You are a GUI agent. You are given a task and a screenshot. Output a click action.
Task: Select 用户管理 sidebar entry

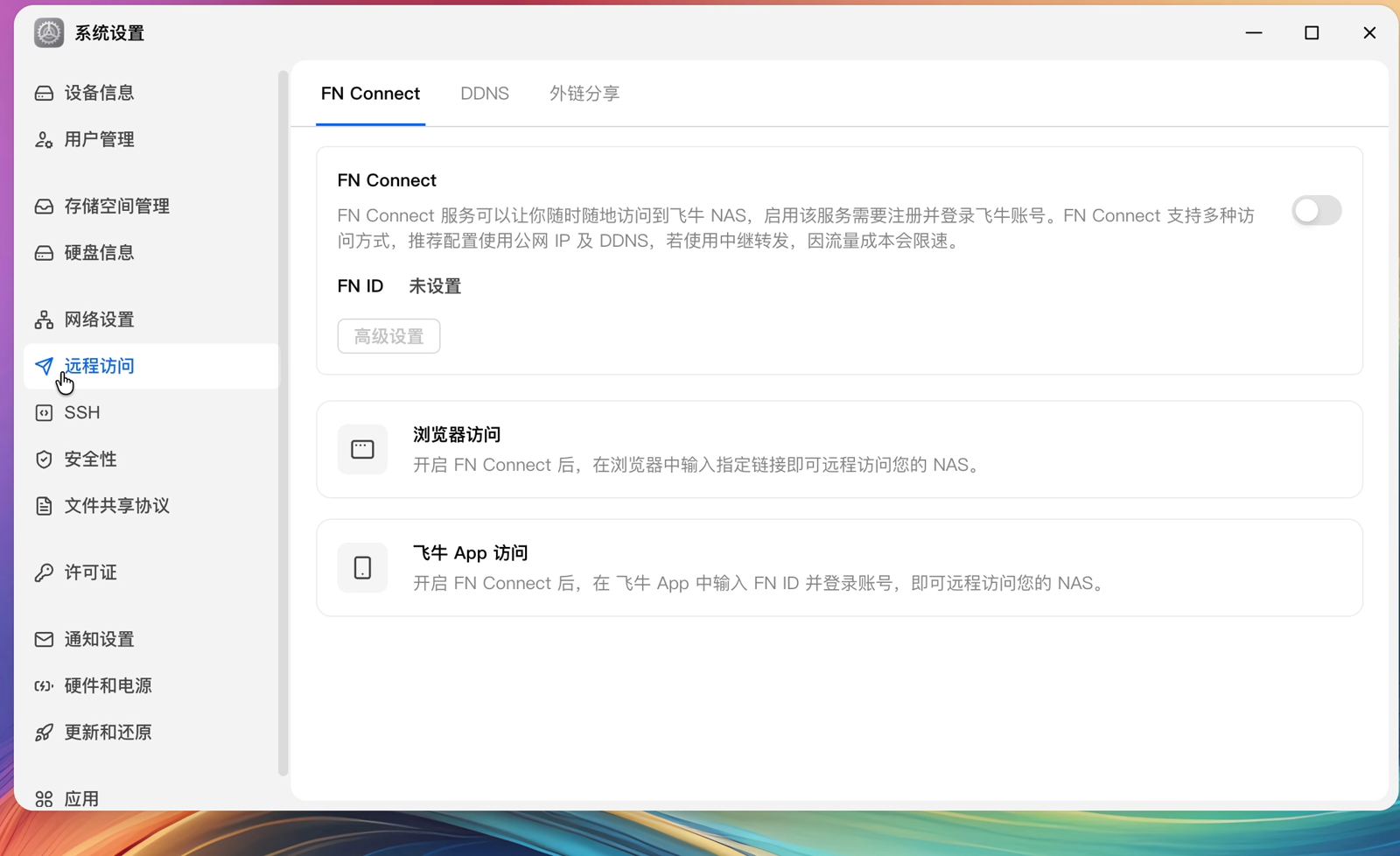click(151, 139)
